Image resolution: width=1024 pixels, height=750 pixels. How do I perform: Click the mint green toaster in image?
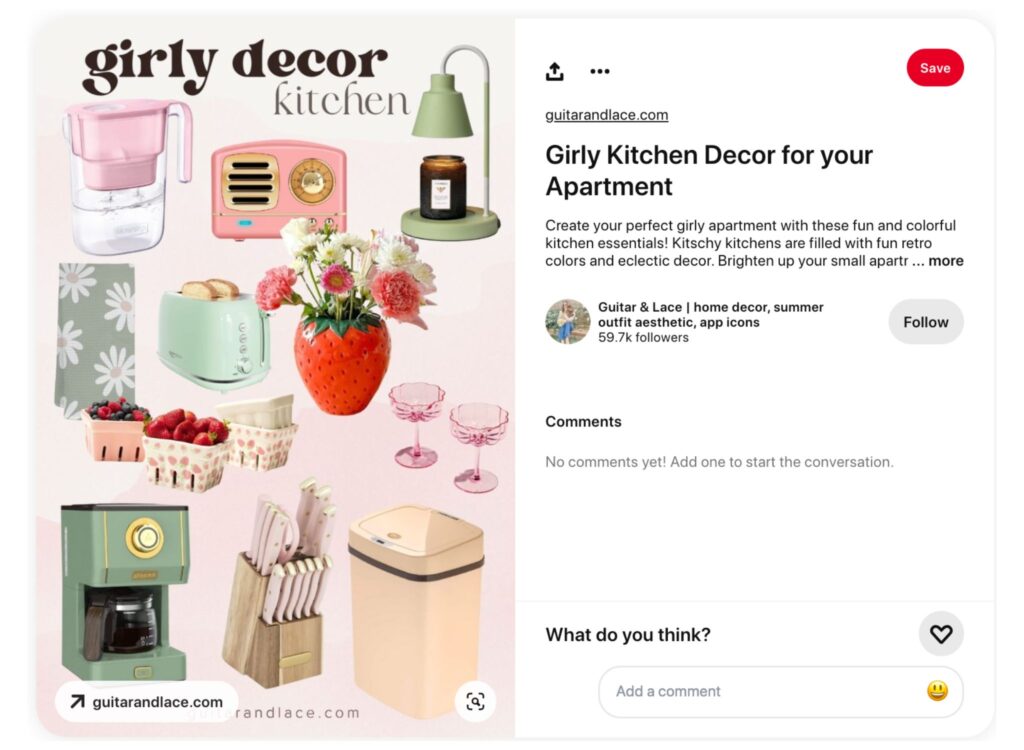(214, 336)
